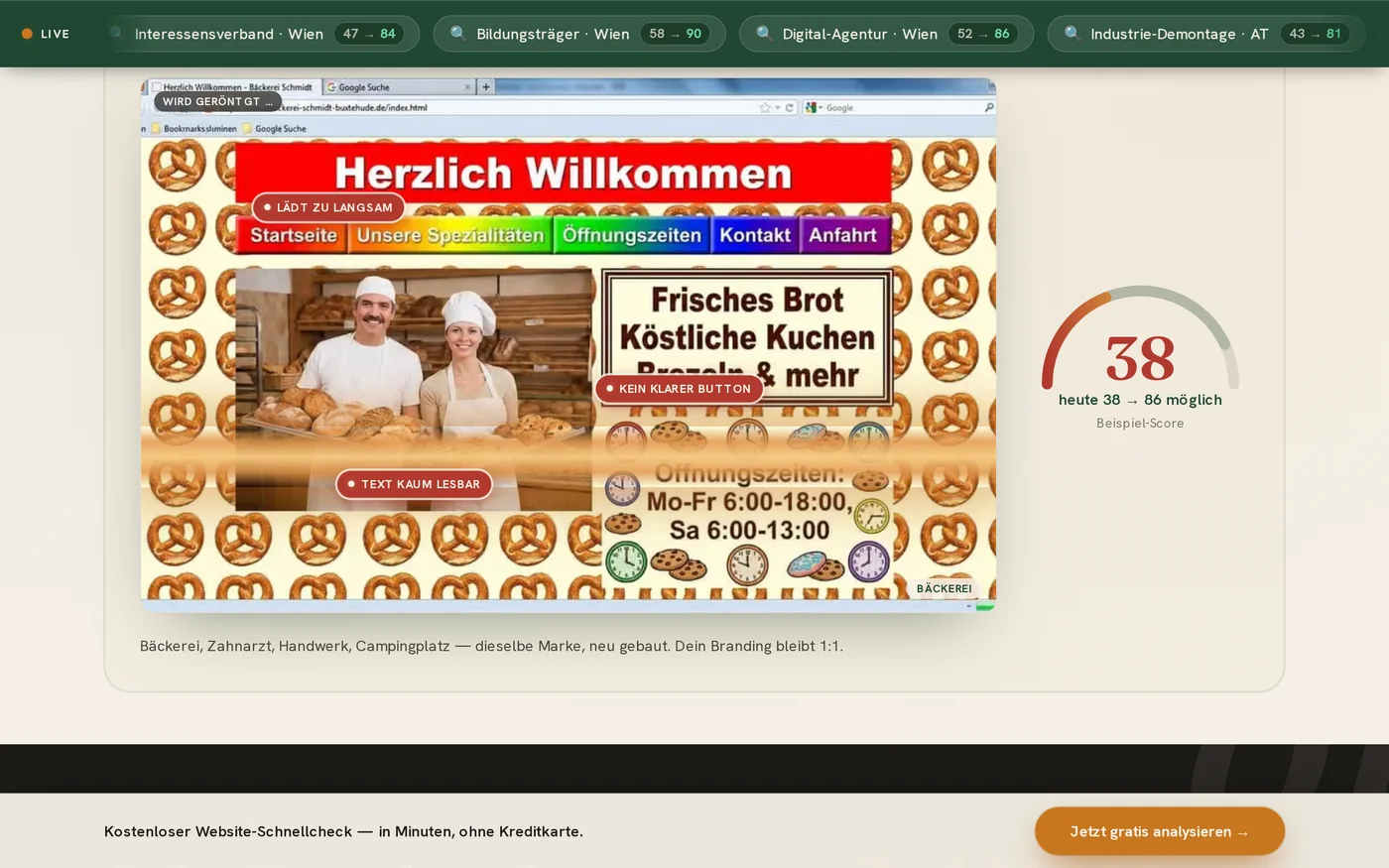Click the magnifier icon in the Digital-Agentur chip
Screen dimensions: 1389x868
pos(764,34)
